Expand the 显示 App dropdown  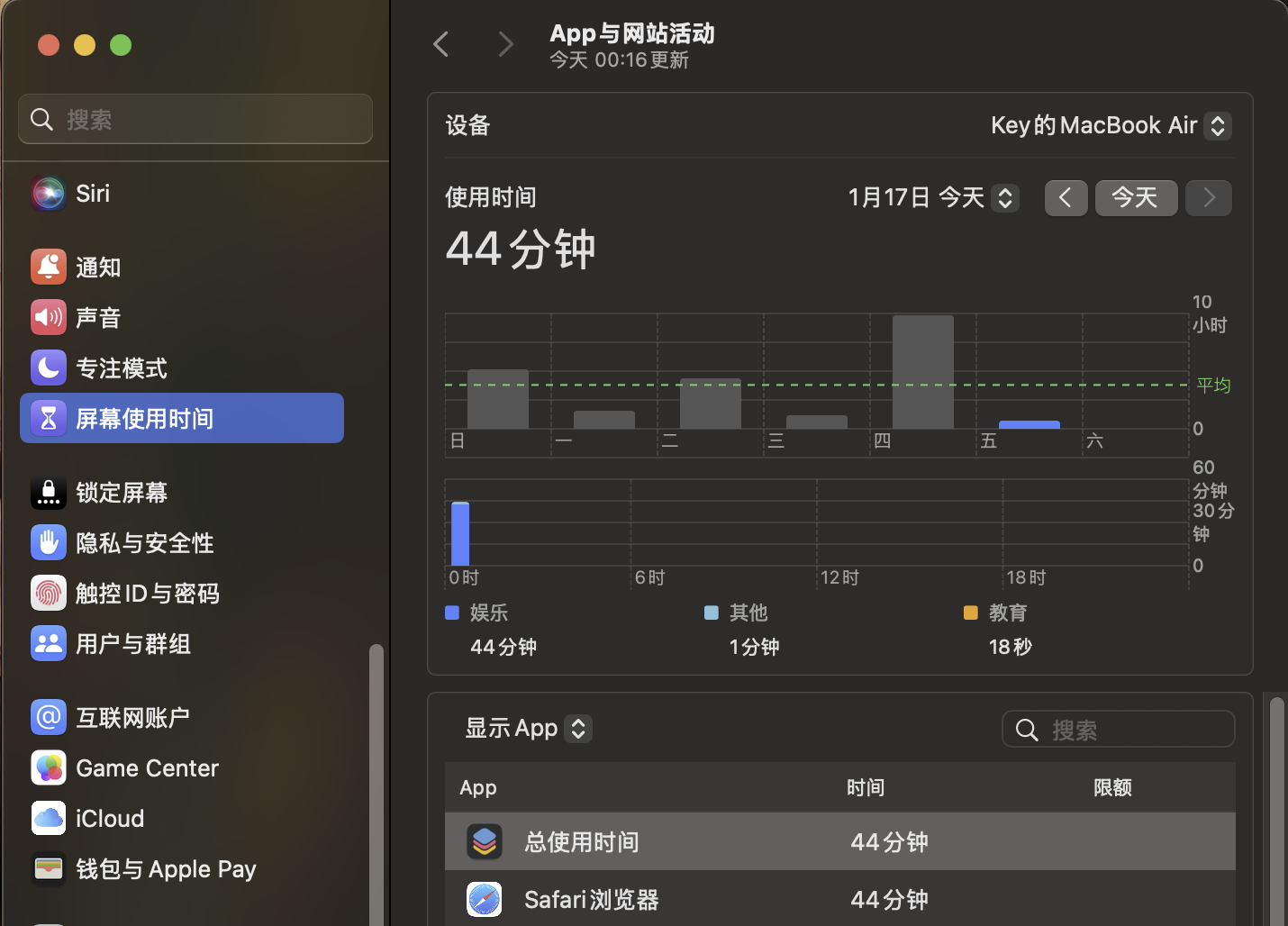coord(528,729)
